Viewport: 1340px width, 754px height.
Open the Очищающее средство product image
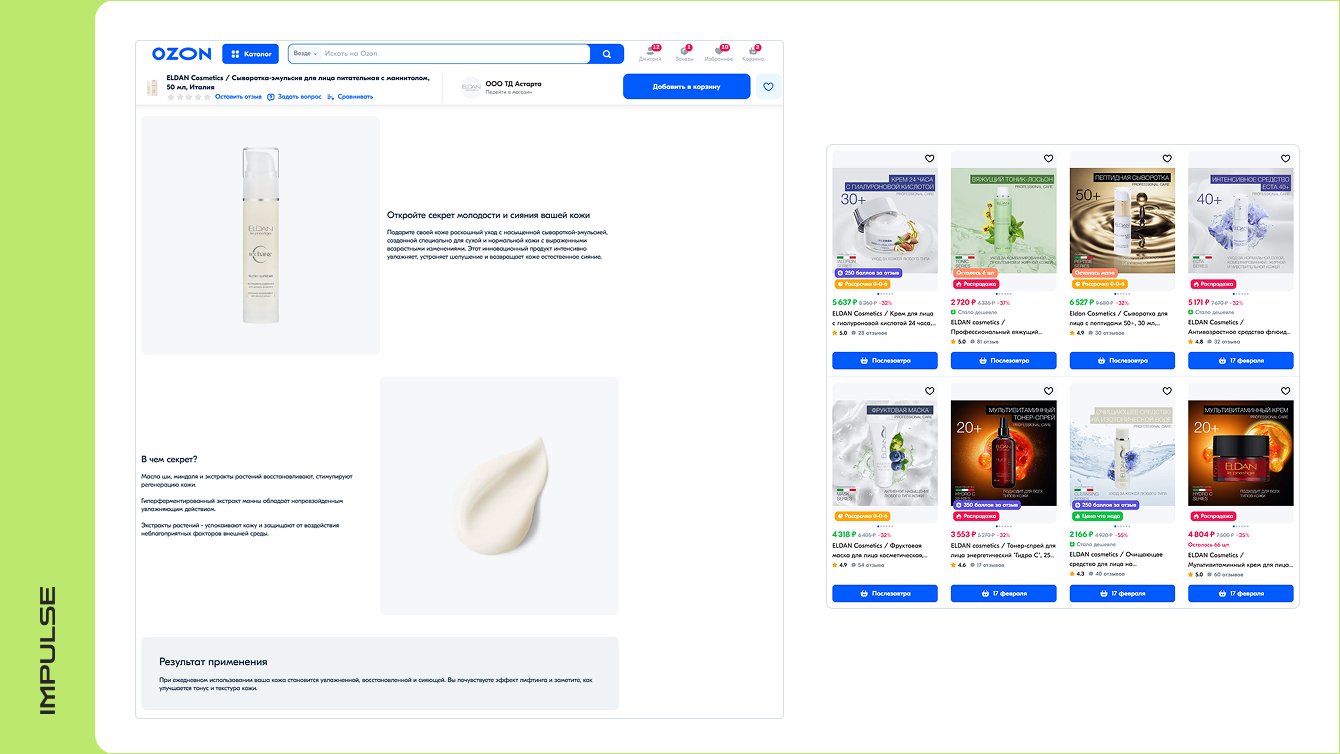click(1122, 453)
